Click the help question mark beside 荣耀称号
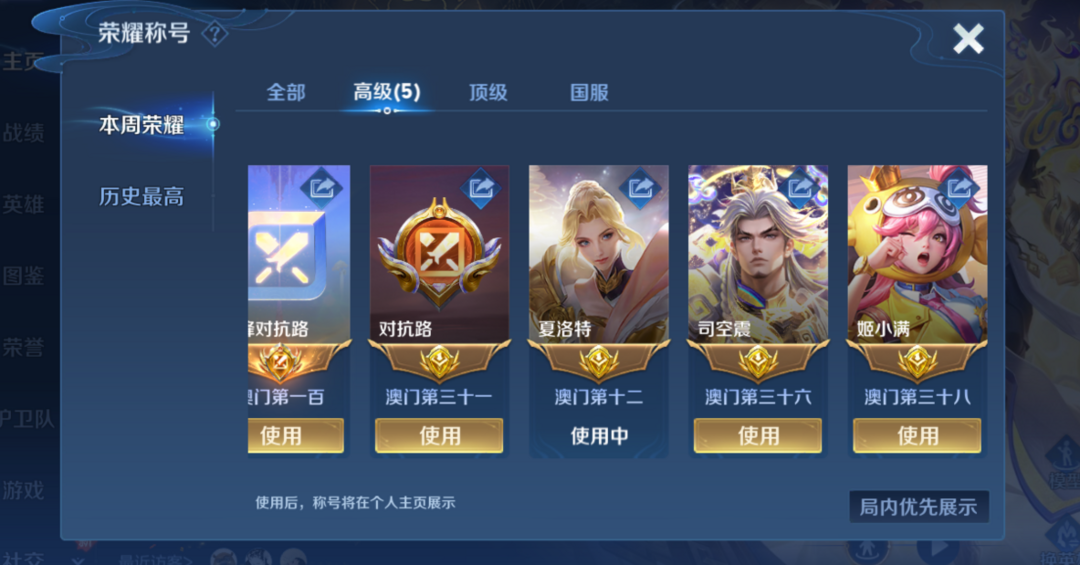Image resolution: width=1080 pixels, height=565 pixels. click(215, 33)
